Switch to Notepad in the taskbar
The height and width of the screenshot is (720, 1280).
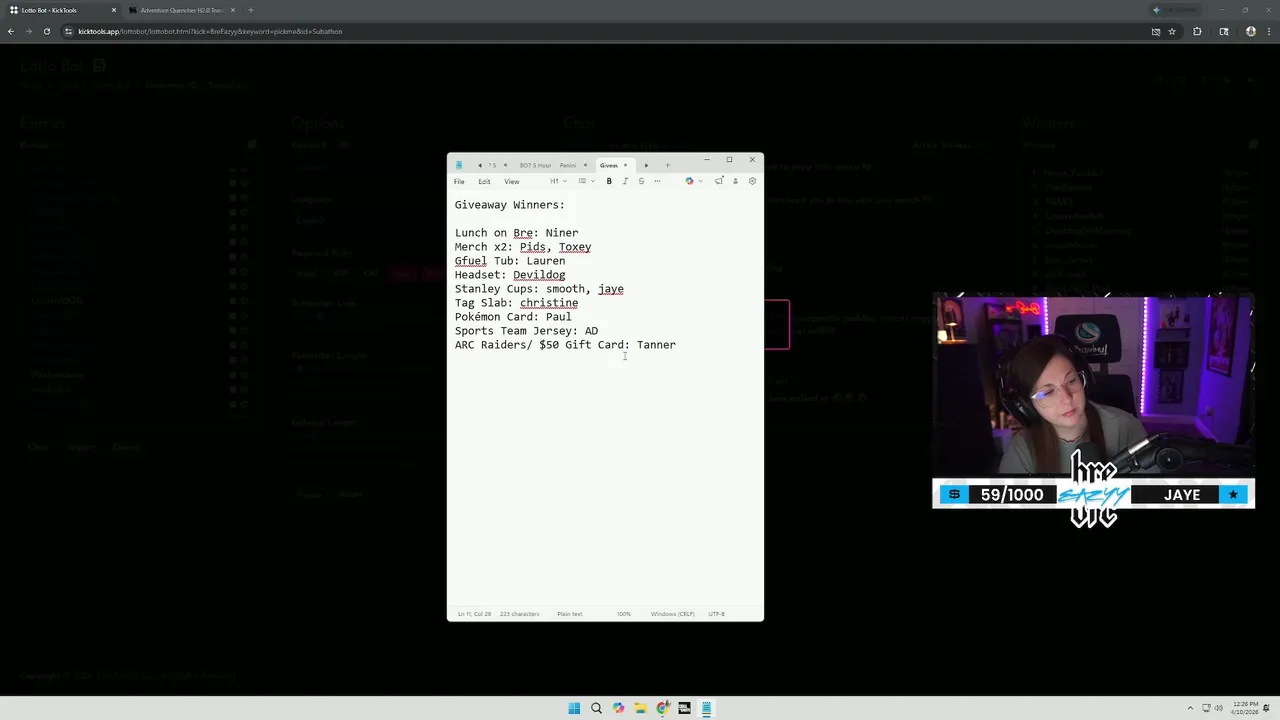pos(706,708)
